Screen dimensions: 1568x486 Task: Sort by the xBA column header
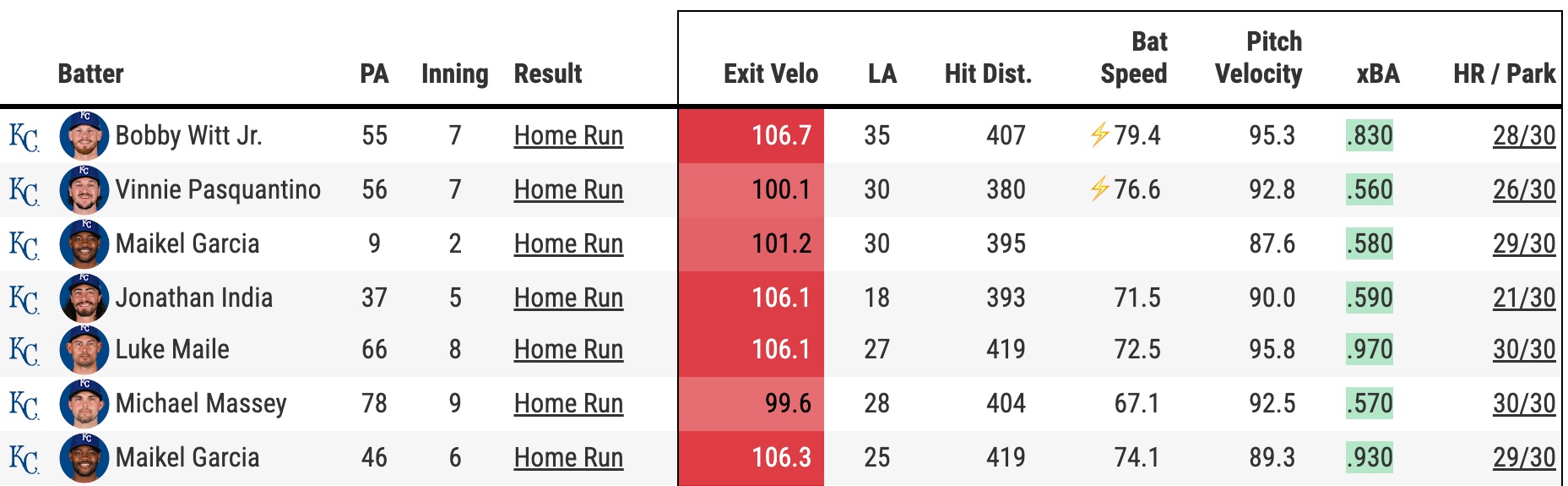point(1377,74)
